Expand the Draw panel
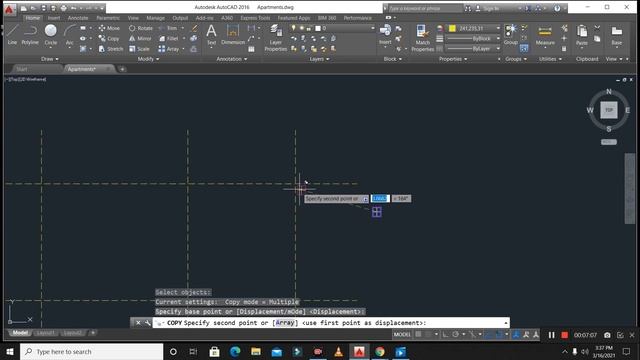The width and height of the screenshot is (640, 360). pos(49,59)
